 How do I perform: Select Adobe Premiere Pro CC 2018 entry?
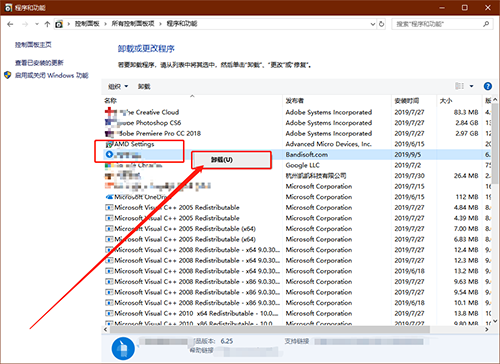pos(296,133)
